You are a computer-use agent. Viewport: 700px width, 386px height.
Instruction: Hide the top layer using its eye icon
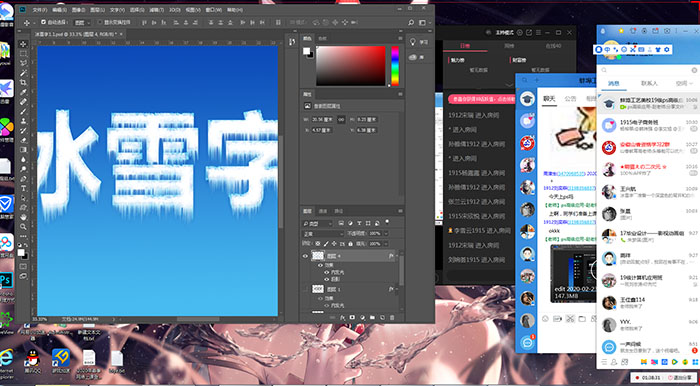coord(305,256)
